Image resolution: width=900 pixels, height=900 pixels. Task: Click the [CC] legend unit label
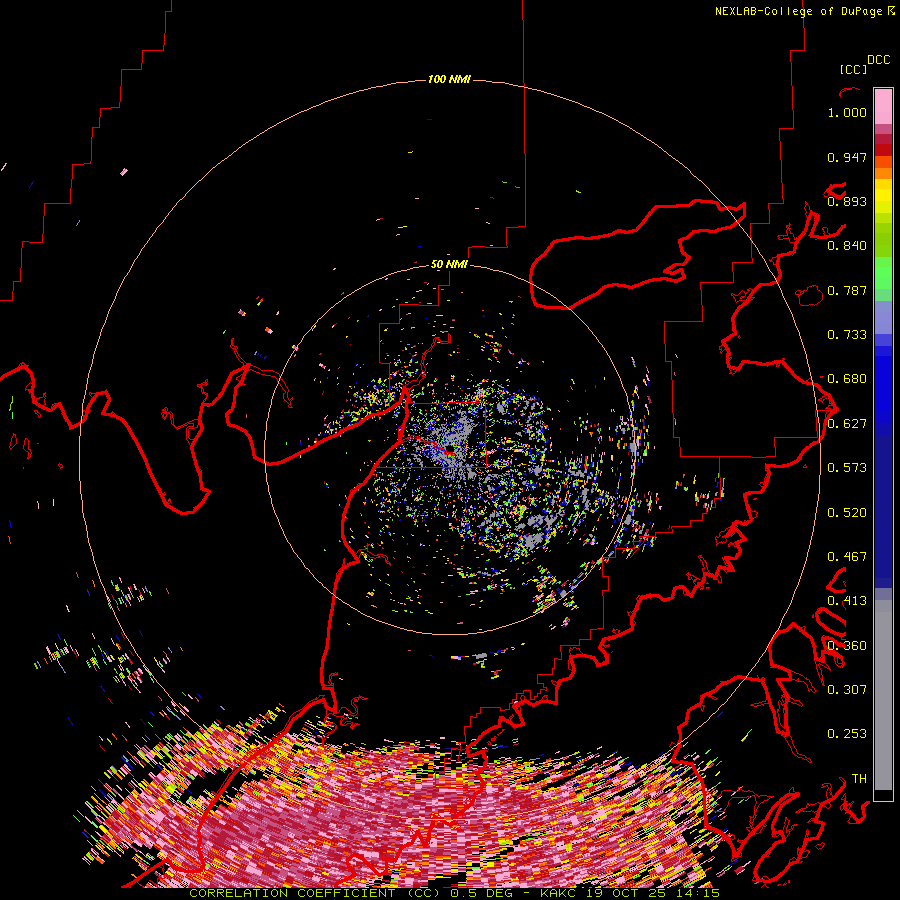coord(853,69)
